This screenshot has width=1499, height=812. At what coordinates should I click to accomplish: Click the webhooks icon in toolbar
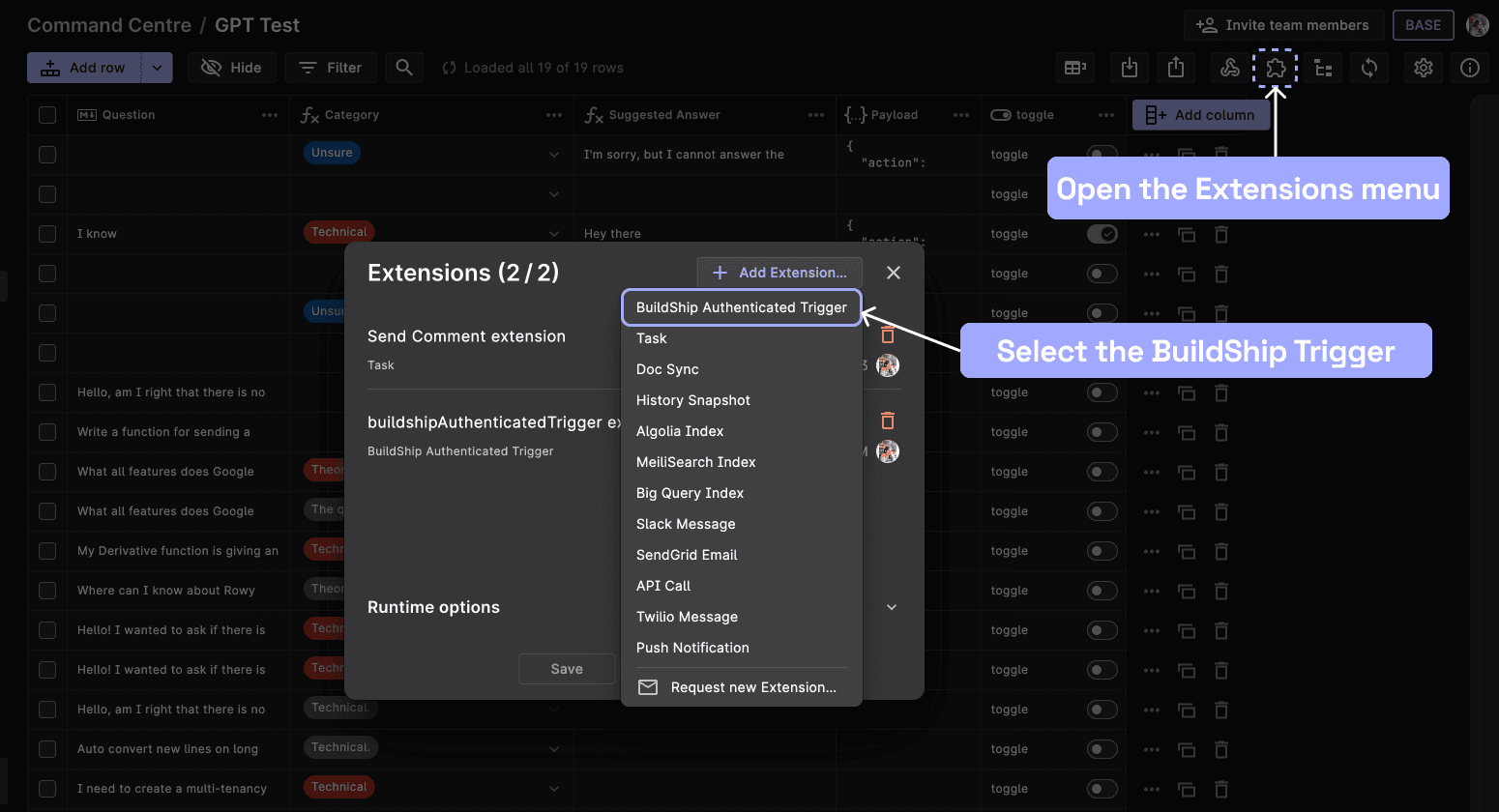1229,68
